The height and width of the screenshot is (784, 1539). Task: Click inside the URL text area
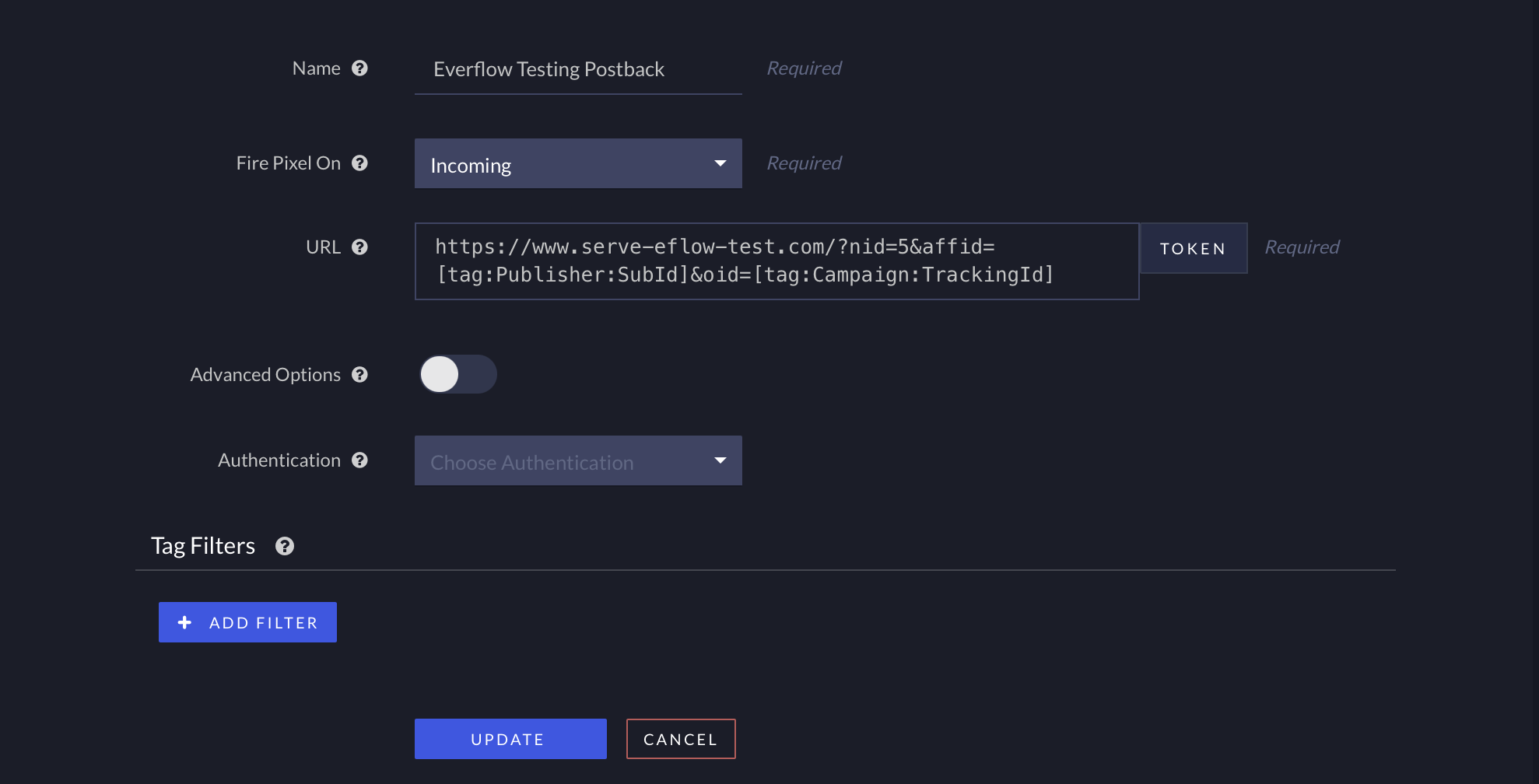(x=777, y=261)
